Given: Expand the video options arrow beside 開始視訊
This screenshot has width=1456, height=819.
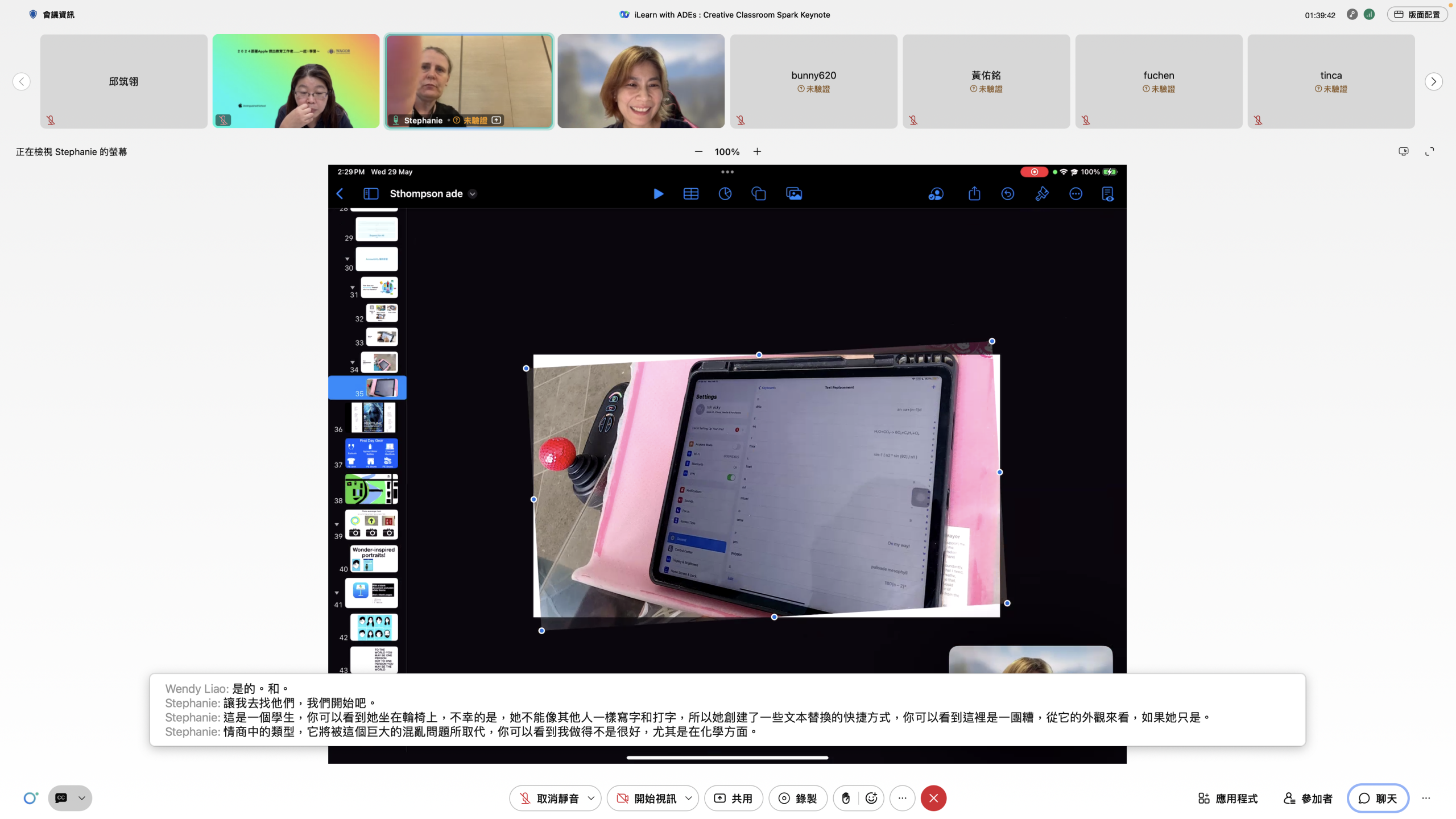Looking at the screenshot, I should coord(689,798).
